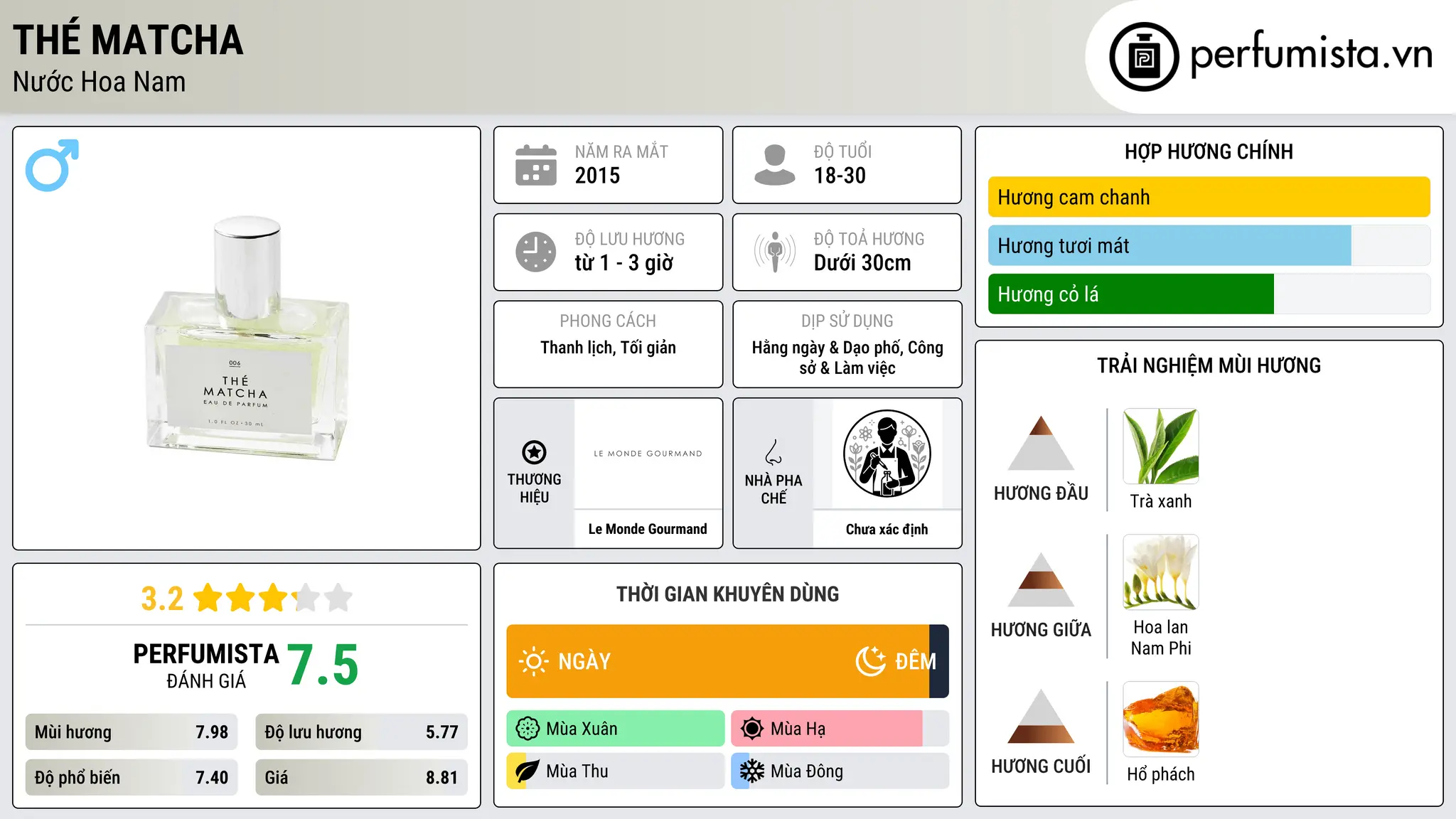Viewport: 1456px width, 819px height.
Task: Click the Mùa Hạ season bar
Action: pyautogui.click(x=840, y=729)
